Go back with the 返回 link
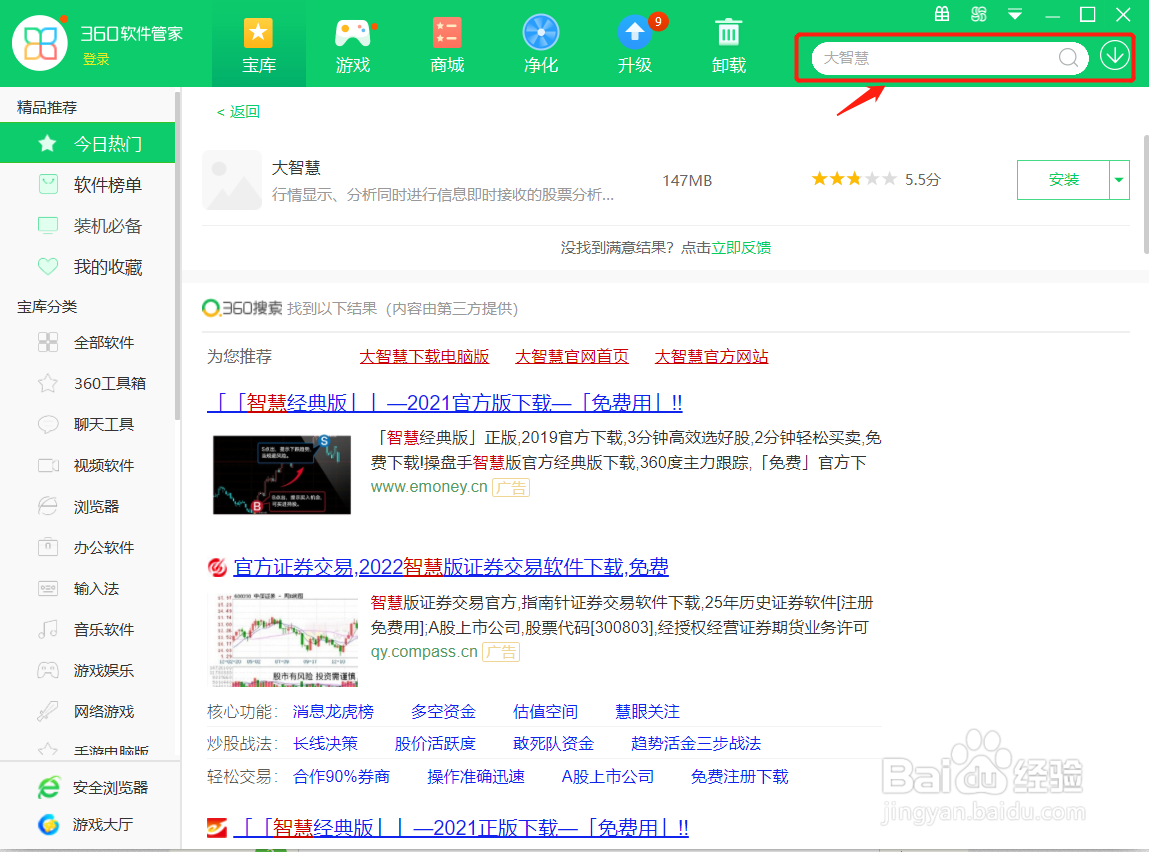This screenshot has height=852, width=1149. pos(238,111)
